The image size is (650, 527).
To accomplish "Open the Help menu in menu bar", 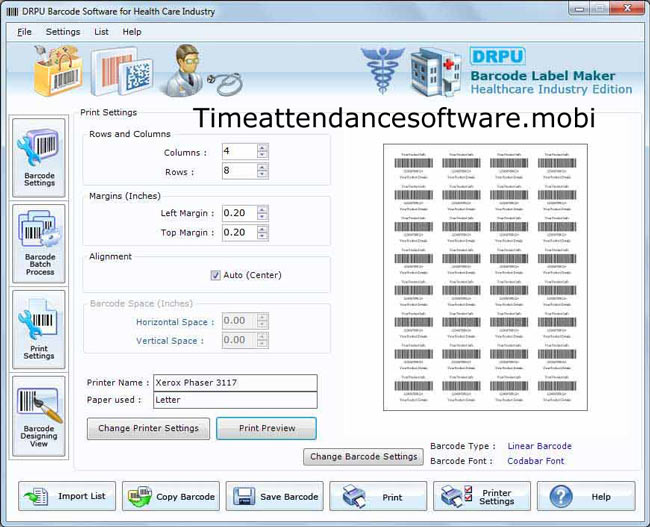I will 132,32.
